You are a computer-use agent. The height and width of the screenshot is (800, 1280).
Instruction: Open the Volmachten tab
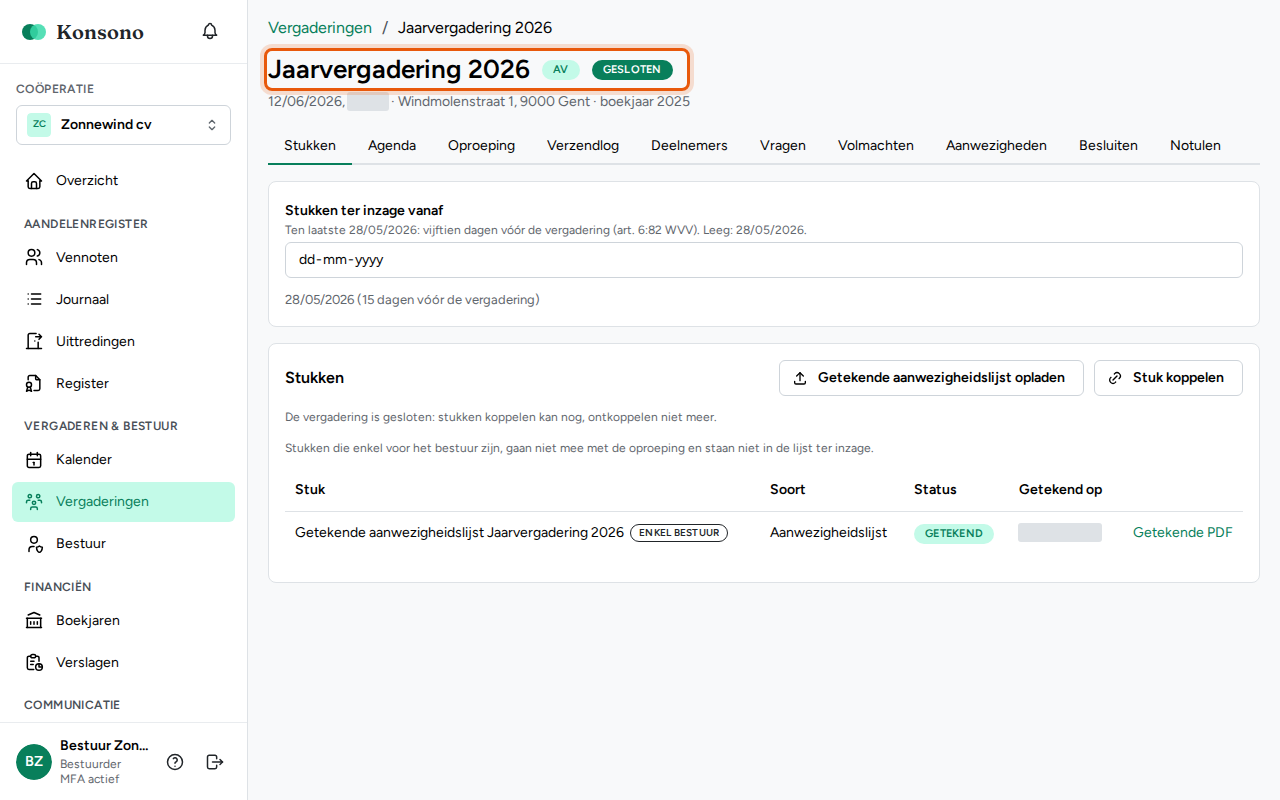876,145
